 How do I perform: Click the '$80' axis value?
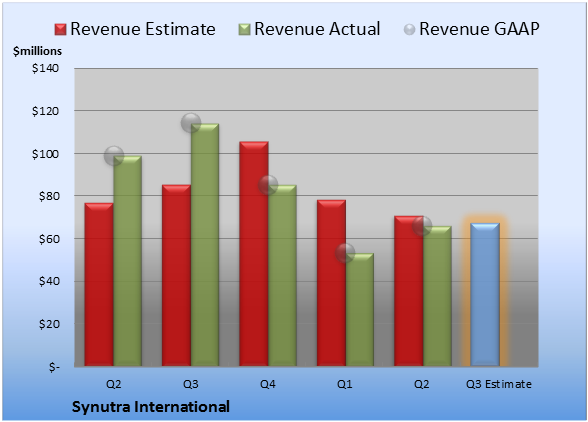(49, 196)
